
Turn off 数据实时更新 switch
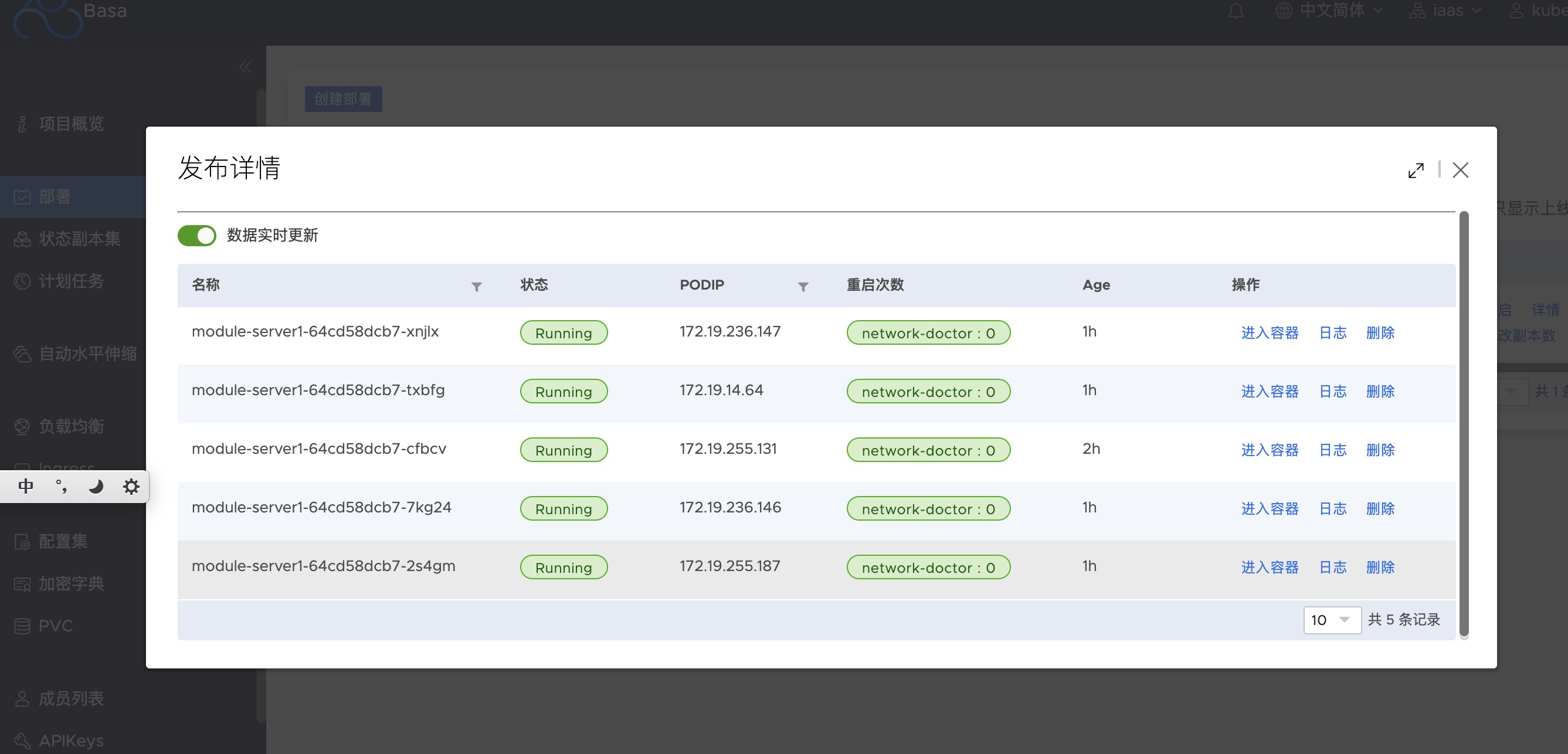[x=196, y=236]
